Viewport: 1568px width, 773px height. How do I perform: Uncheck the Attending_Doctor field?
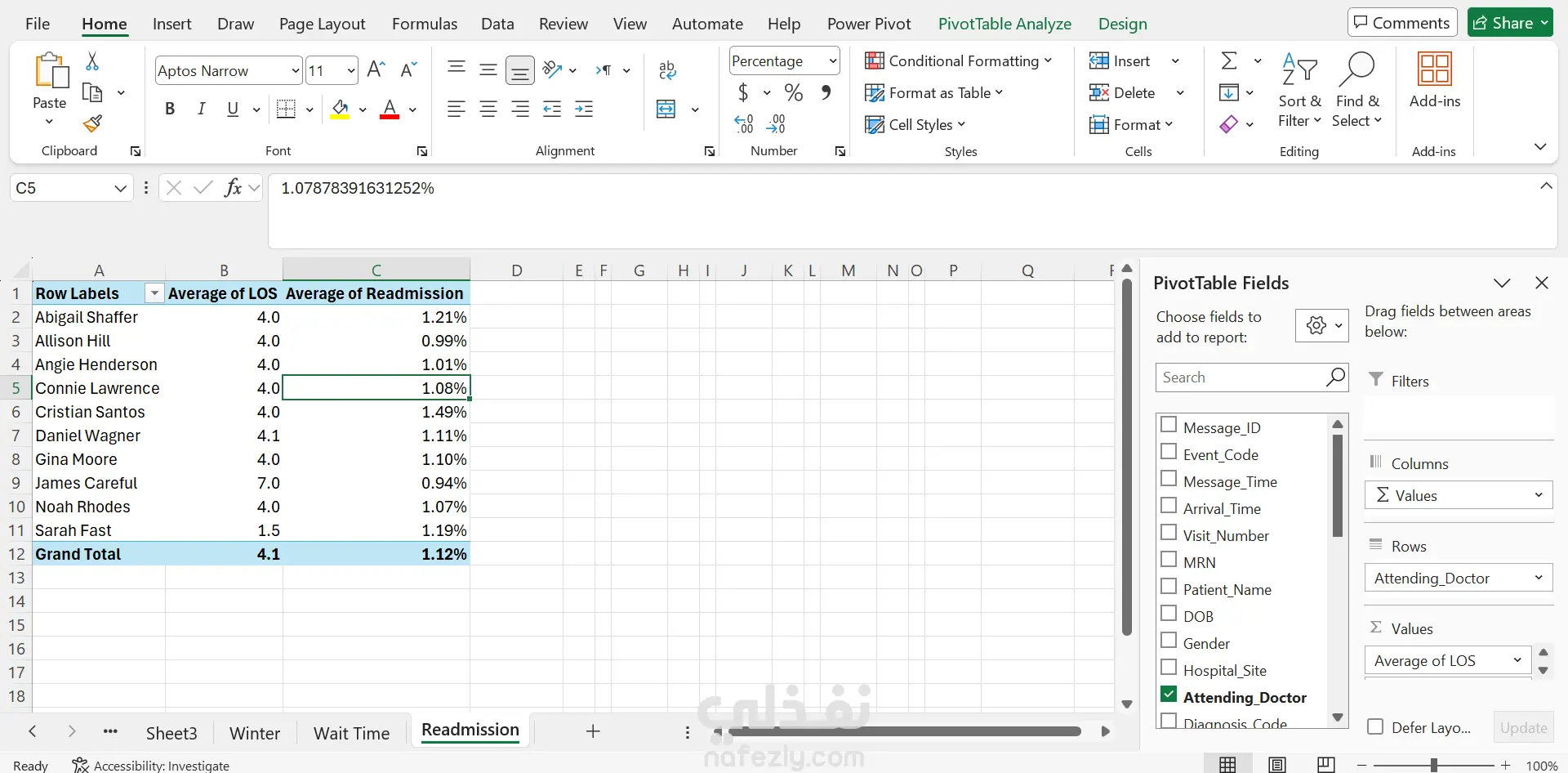(x=1169, y=695)
